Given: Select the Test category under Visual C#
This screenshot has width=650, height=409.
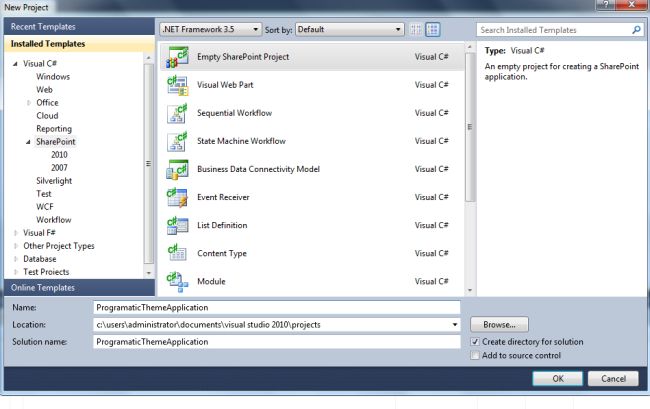Looking at the screenshot, I should [x=44, y=194].
